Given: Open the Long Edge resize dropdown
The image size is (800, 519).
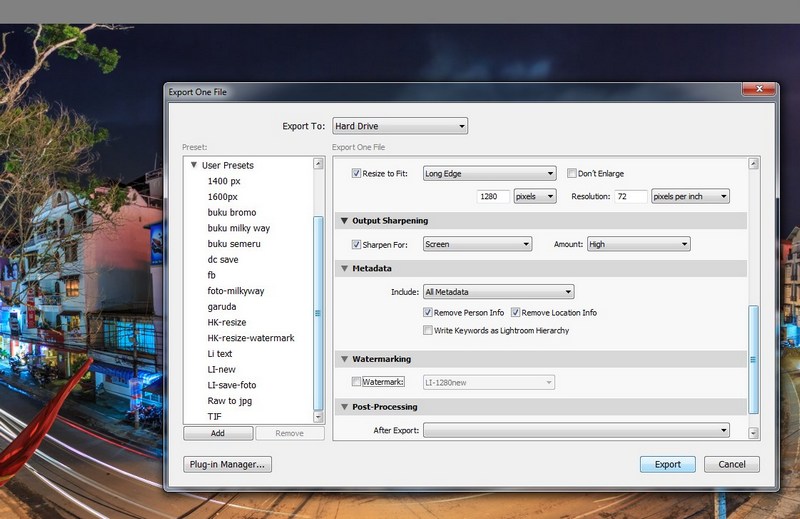Looking at the screenshot, I should click(x=489, y=173).
